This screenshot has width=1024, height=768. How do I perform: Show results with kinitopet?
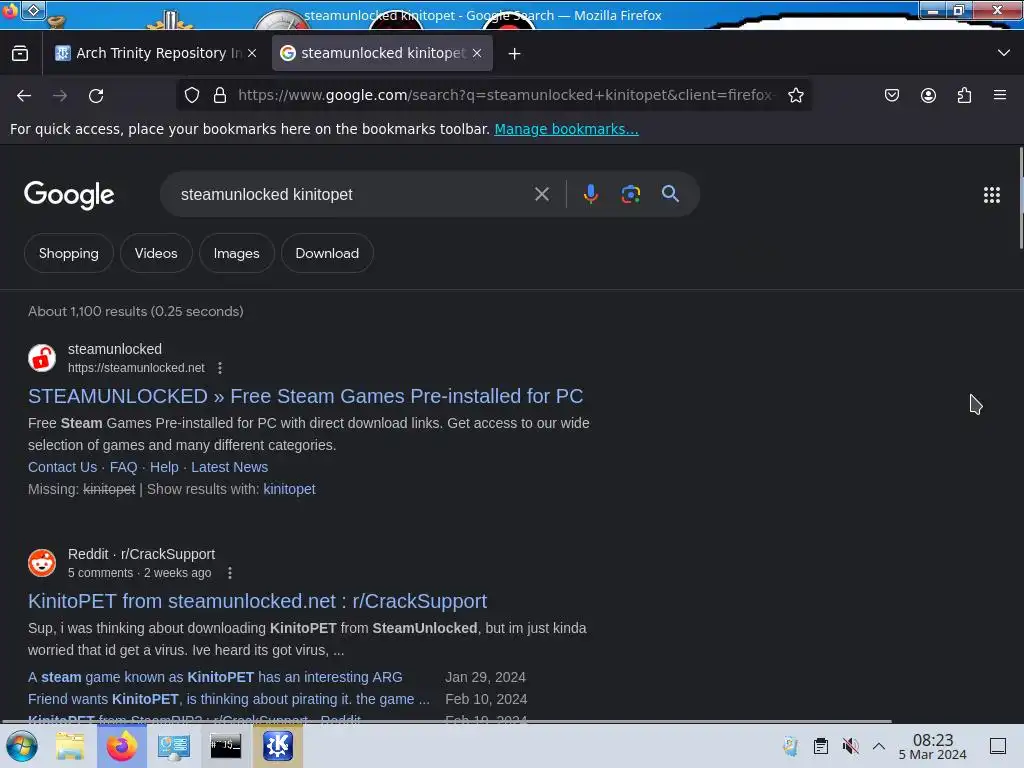click(x=289, y=489)
